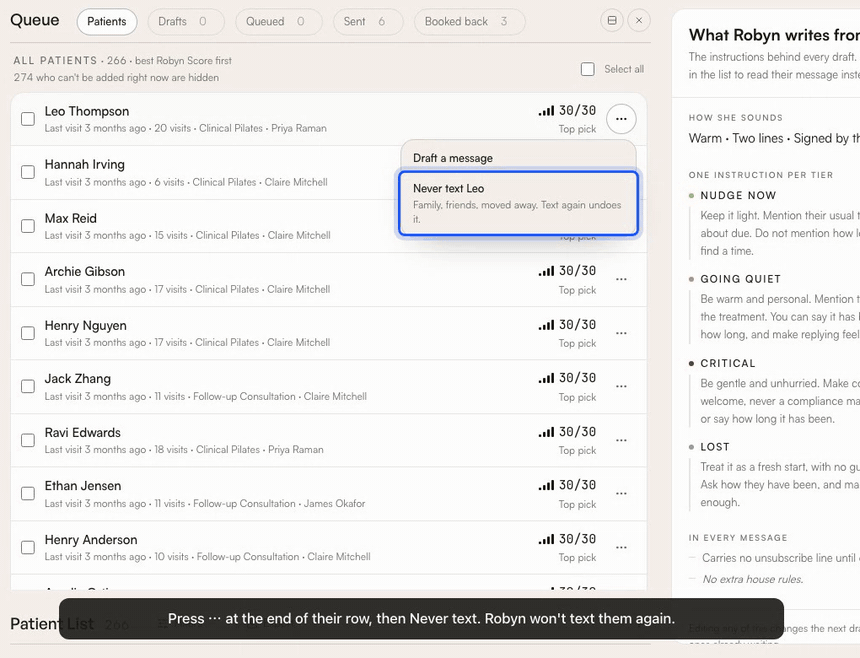Open the three-dot menu for Ravi Edwards

621,440
